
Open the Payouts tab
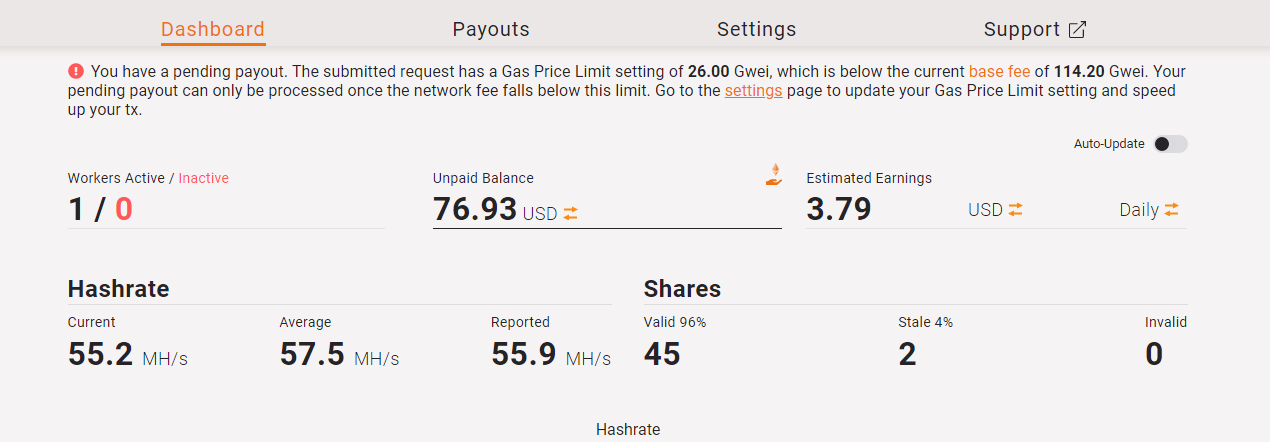(x=490, y=29)
